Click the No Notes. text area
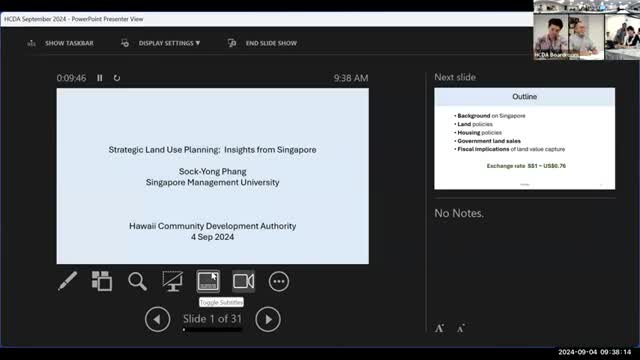 (459, 213)
